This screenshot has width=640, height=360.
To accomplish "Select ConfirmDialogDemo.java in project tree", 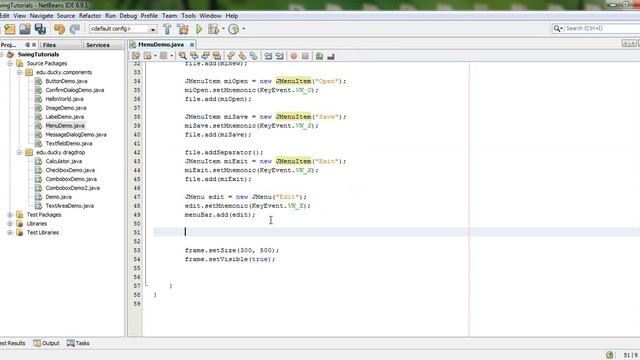I will (x=75, y=90).
